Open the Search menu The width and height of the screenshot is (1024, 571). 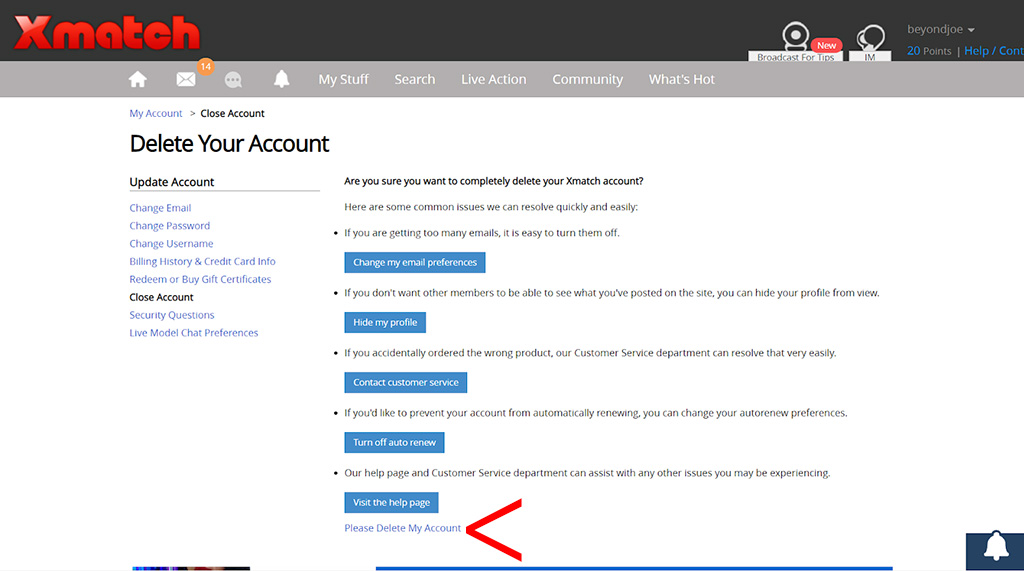[x=415, y=79]
